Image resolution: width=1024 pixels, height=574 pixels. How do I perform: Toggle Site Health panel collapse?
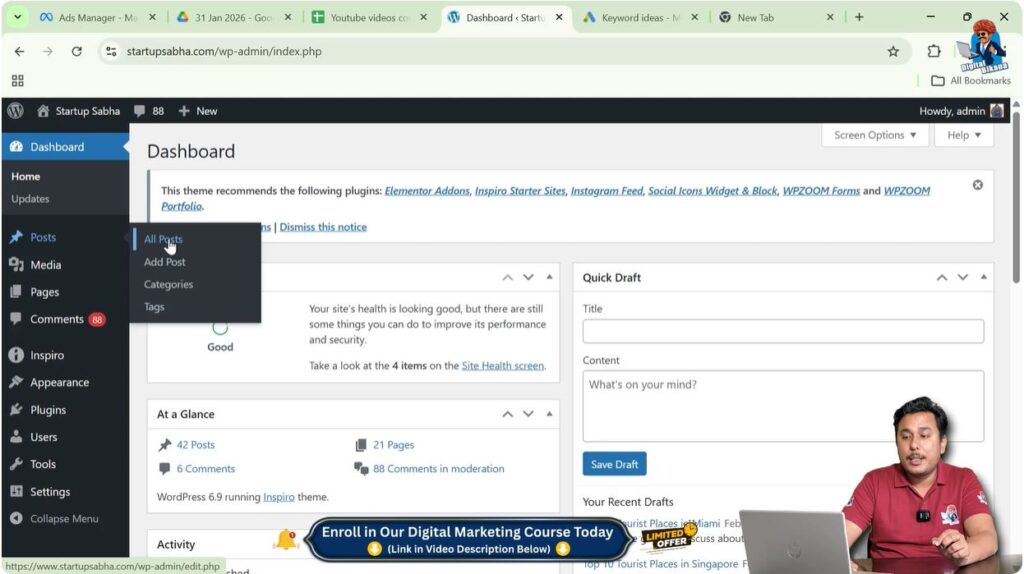[549, 278]
